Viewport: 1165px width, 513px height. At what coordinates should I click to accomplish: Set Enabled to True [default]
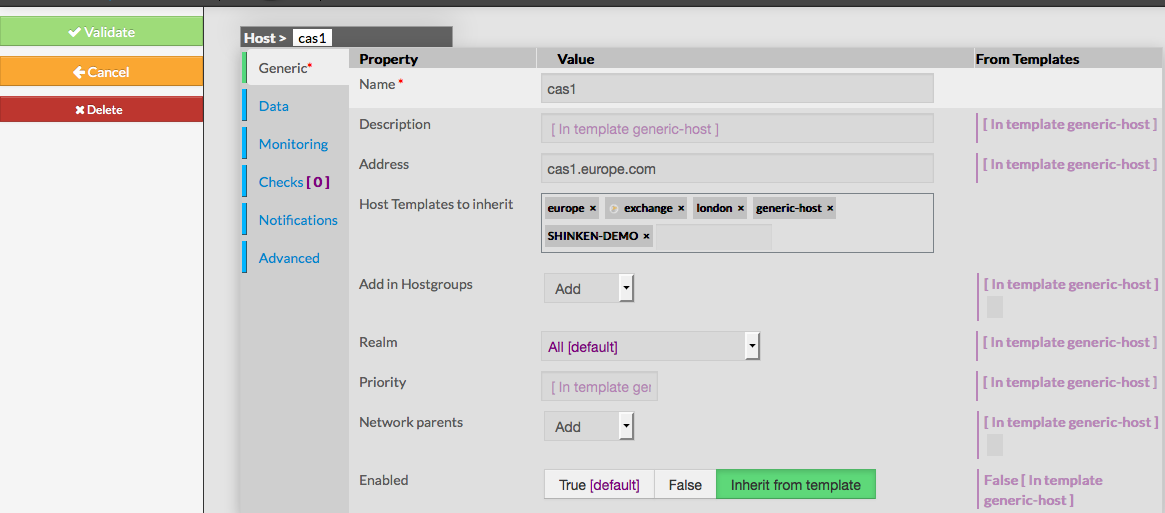coord(598,485)
